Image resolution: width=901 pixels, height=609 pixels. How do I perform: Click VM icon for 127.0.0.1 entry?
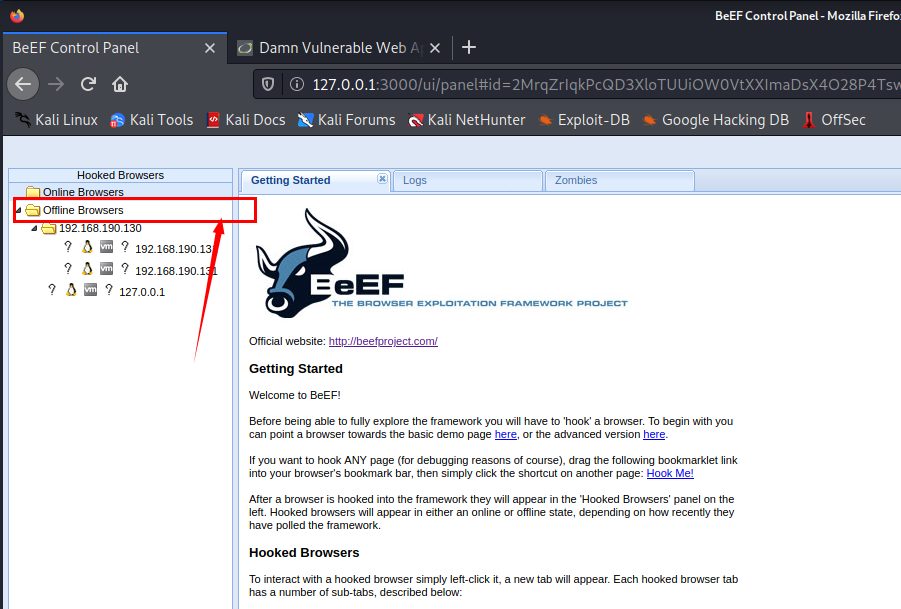[x=90, y=290]
